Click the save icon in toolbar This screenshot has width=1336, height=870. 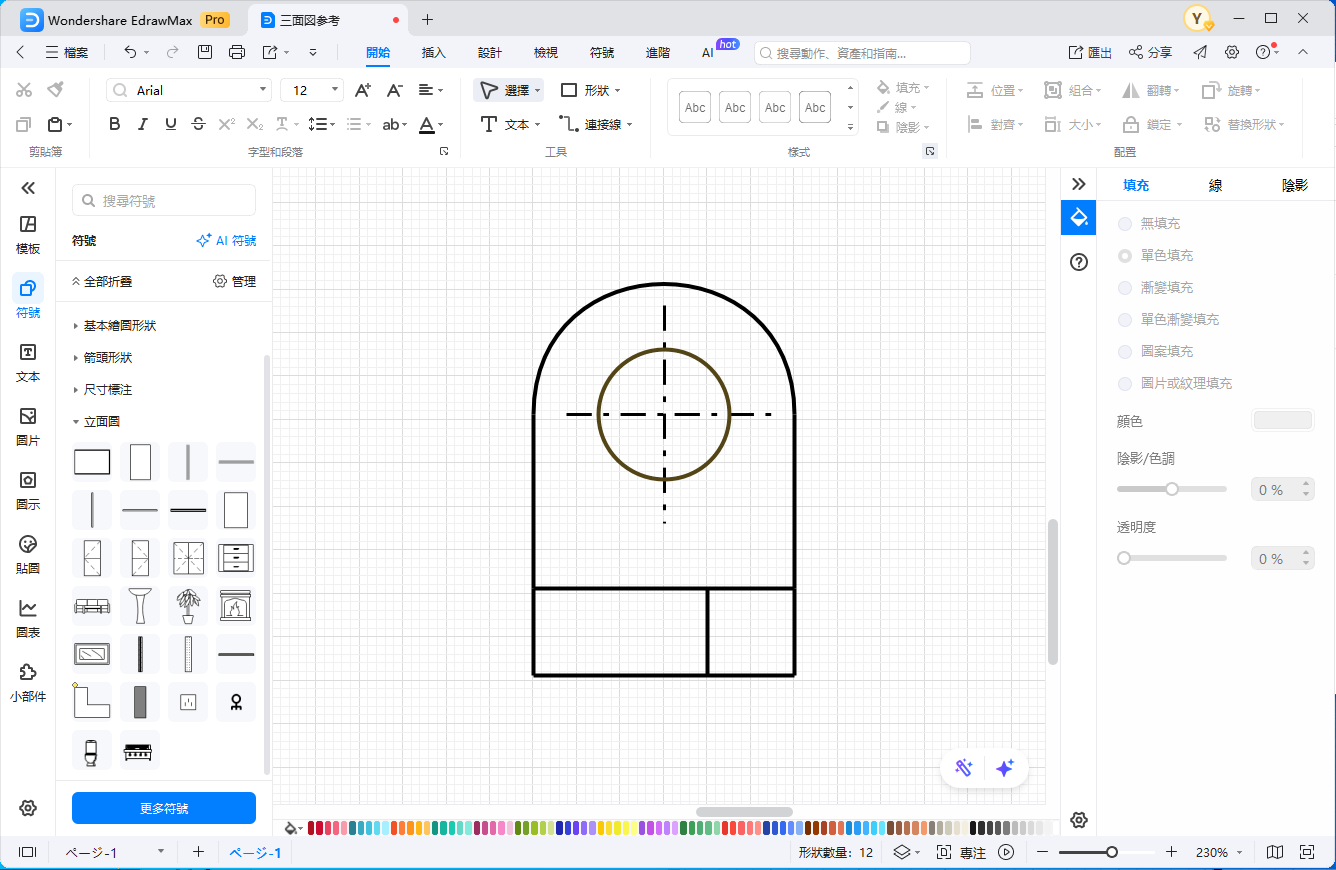pos(205,52)
